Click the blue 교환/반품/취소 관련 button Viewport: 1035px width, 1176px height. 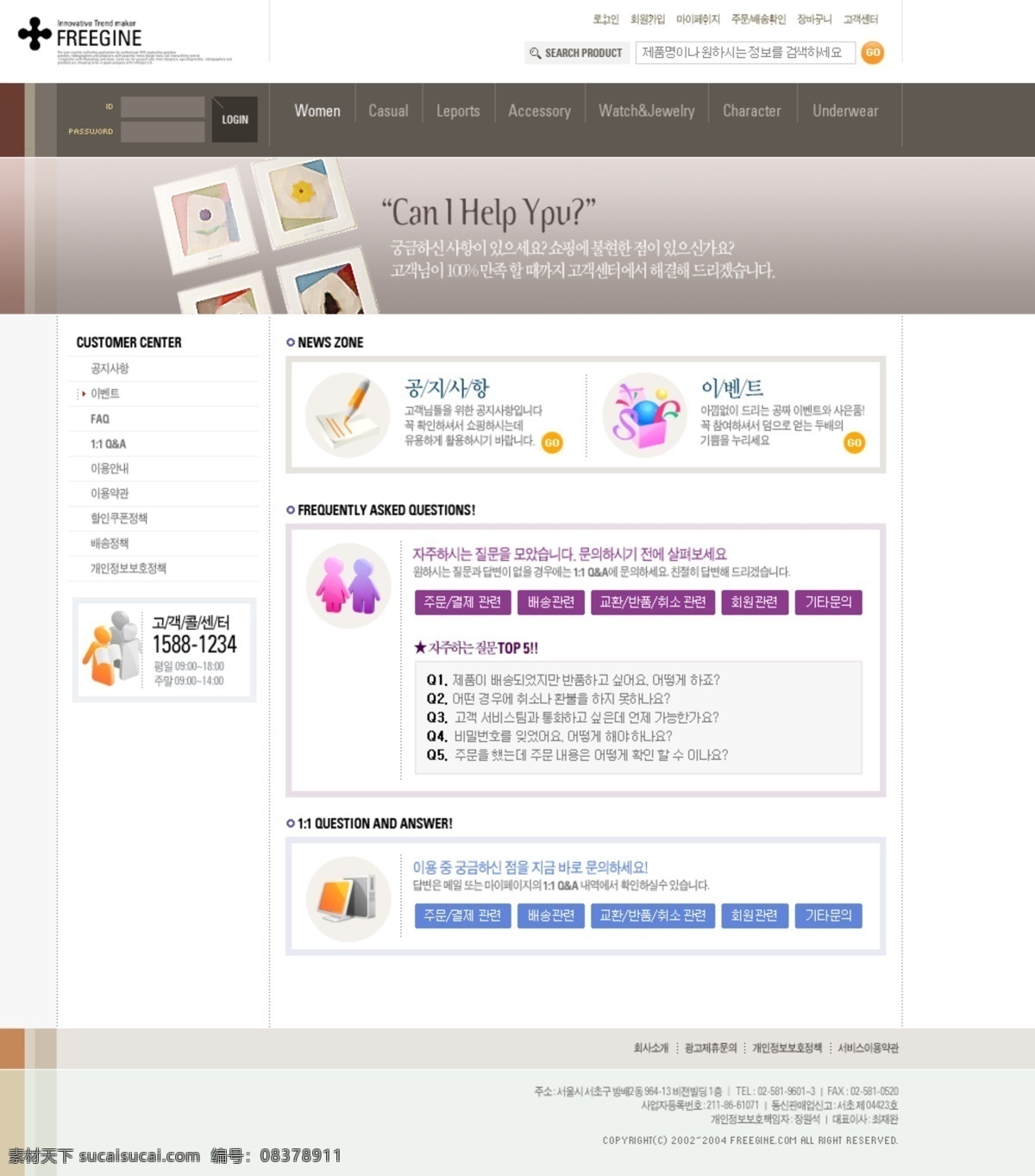(653, 915)
